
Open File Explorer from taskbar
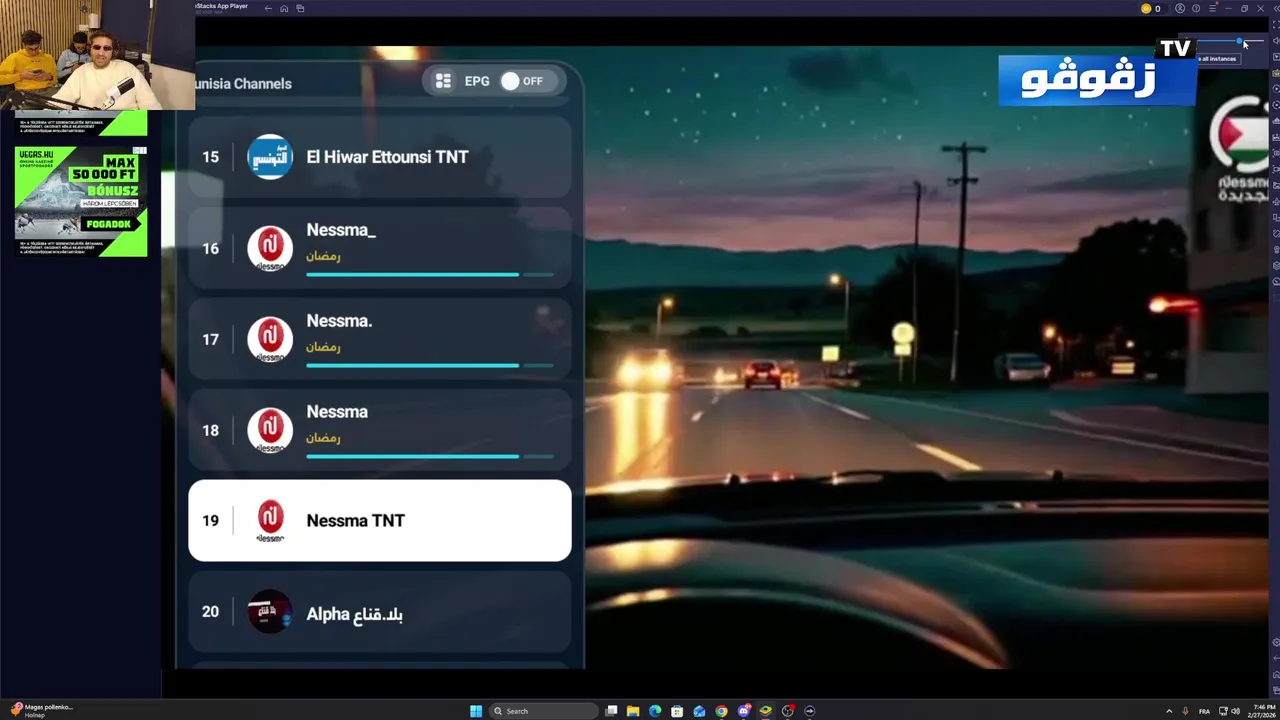(x=633, y=711)
